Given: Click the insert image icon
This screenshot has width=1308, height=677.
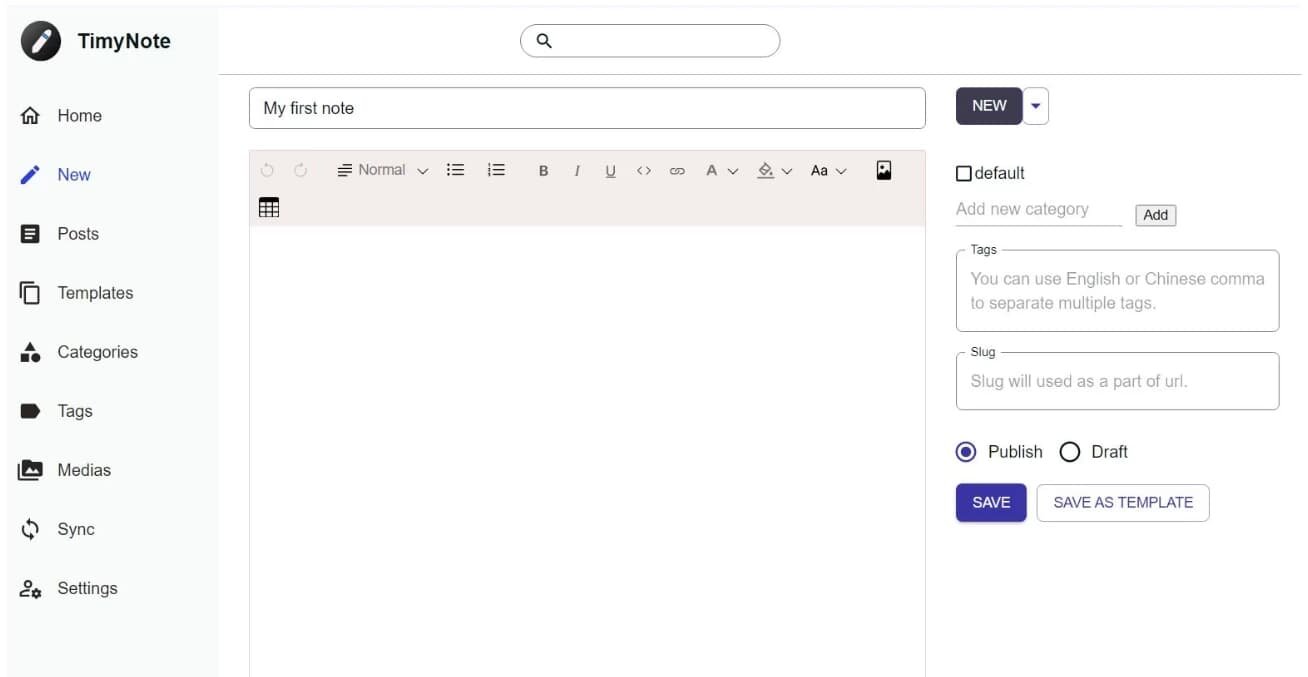Looking at the screenshot, I should pos(883,170).
